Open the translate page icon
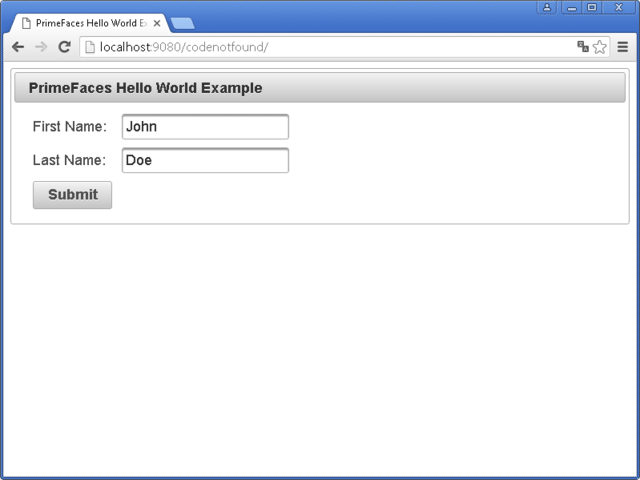Screen dimensions: 640x480 (x=583, y=47)
